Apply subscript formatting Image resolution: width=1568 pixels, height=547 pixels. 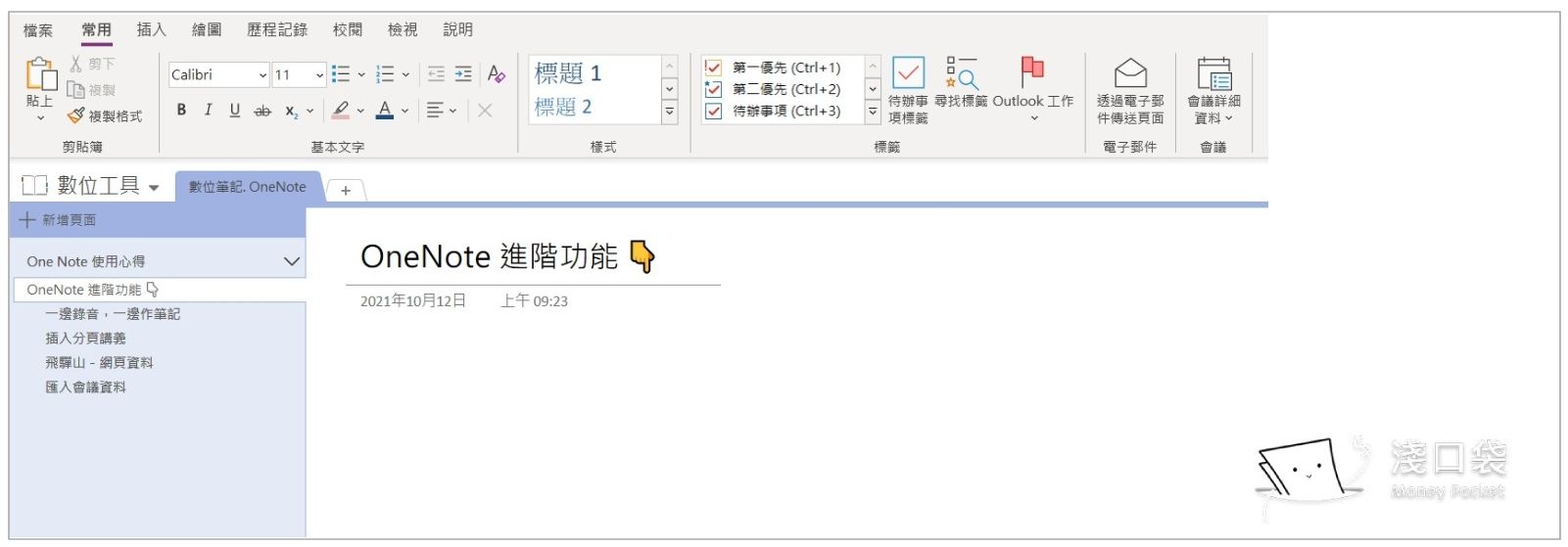pos(291,112)
